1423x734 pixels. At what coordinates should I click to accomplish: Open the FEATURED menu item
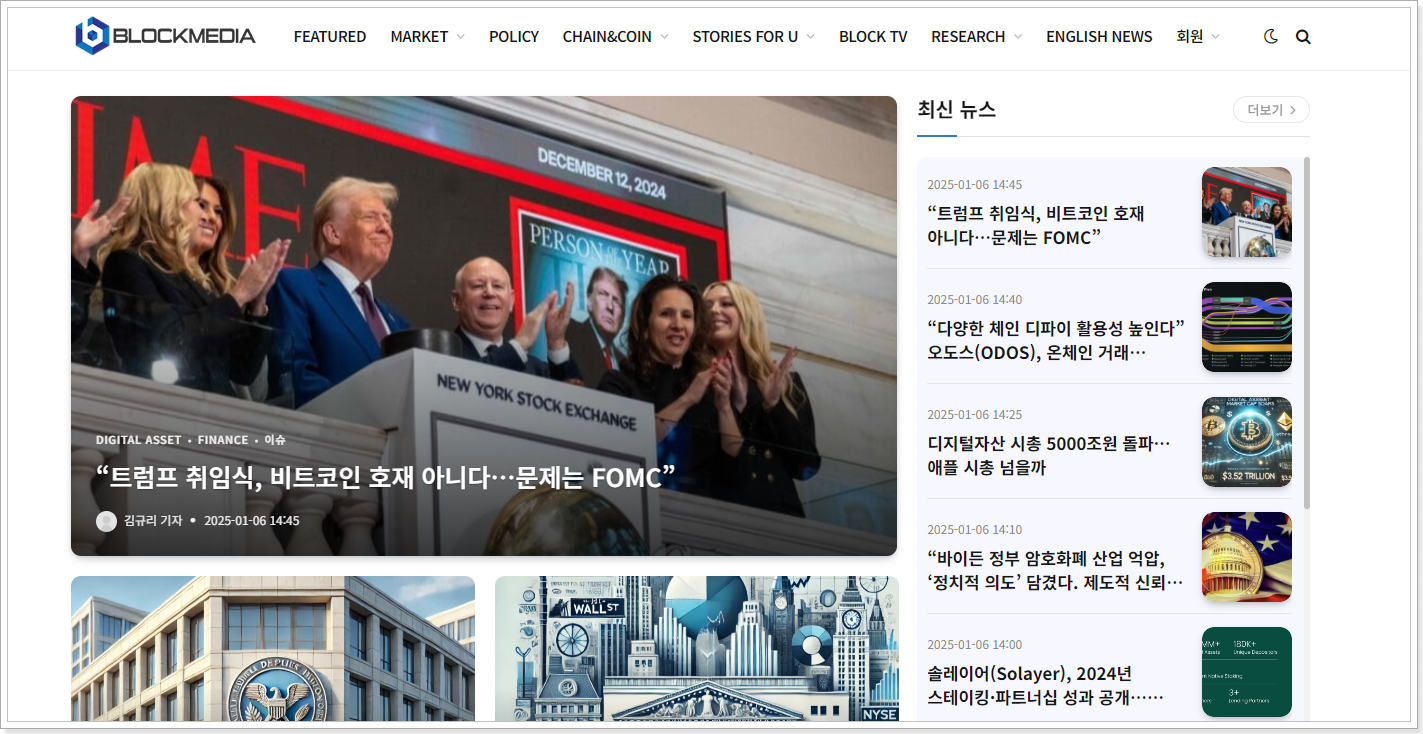tap(330, 36)
